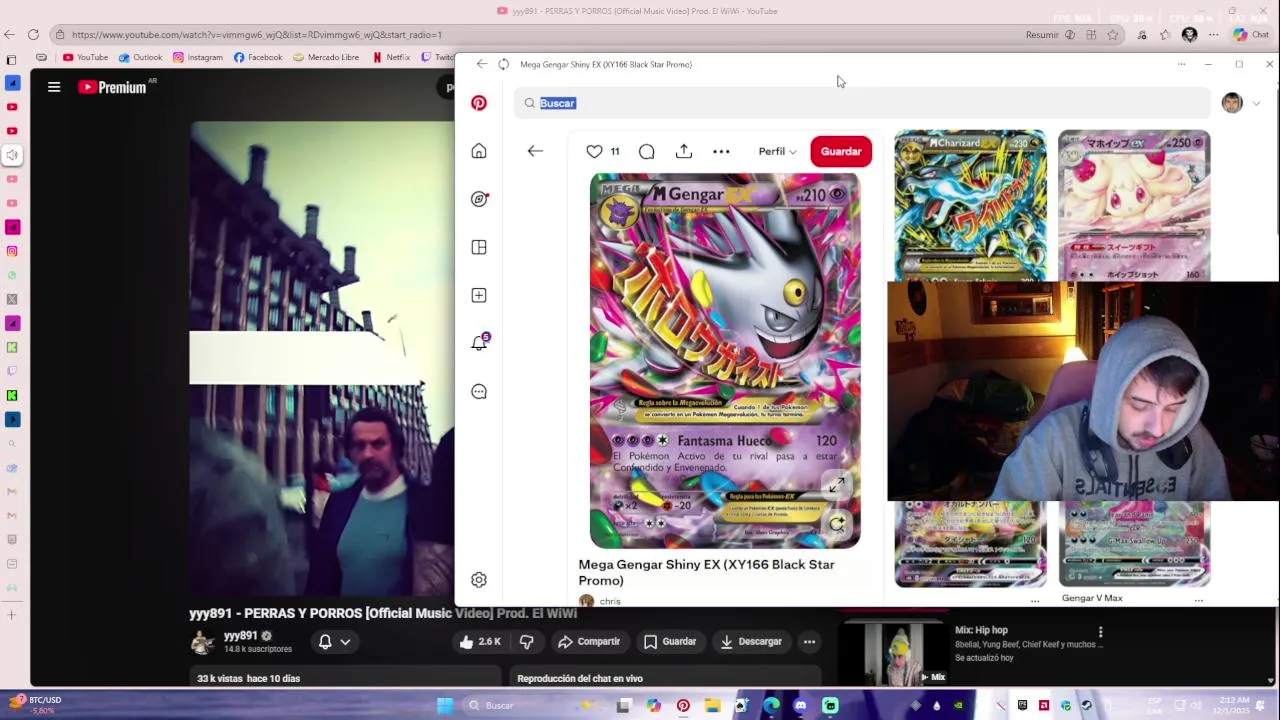
Task: Open Pinterest notifications bell
Action: pyautogui.click(x=479, y=343)
